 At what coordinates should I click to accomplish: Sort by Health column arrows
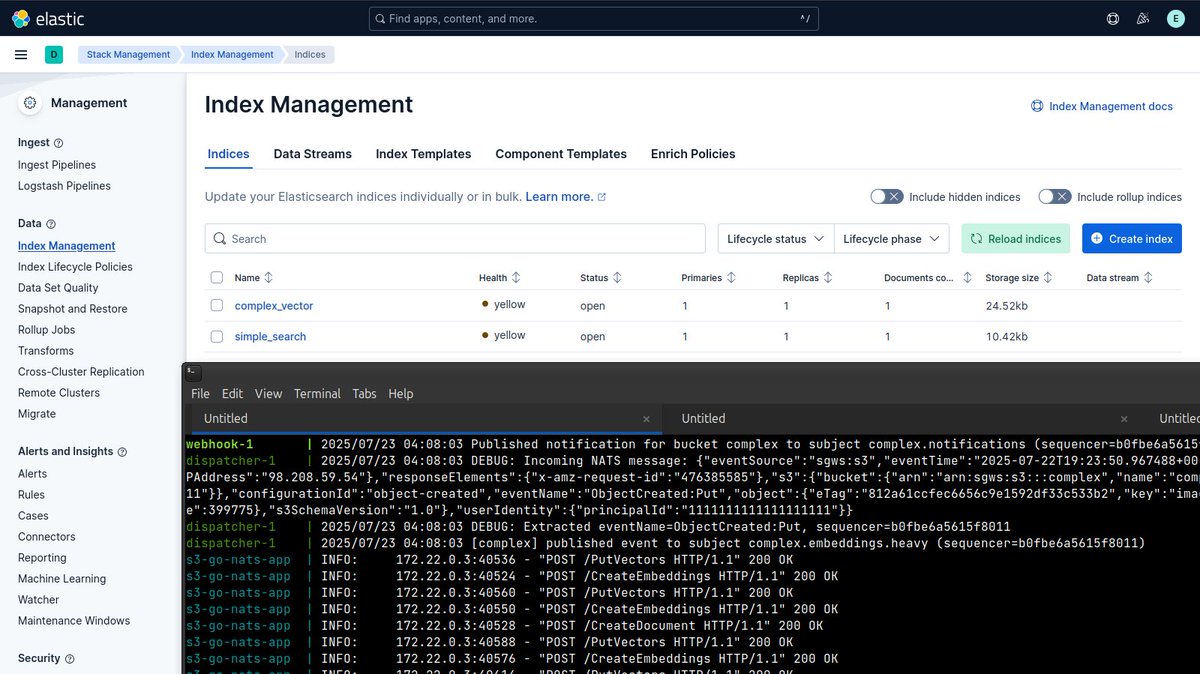514,277
